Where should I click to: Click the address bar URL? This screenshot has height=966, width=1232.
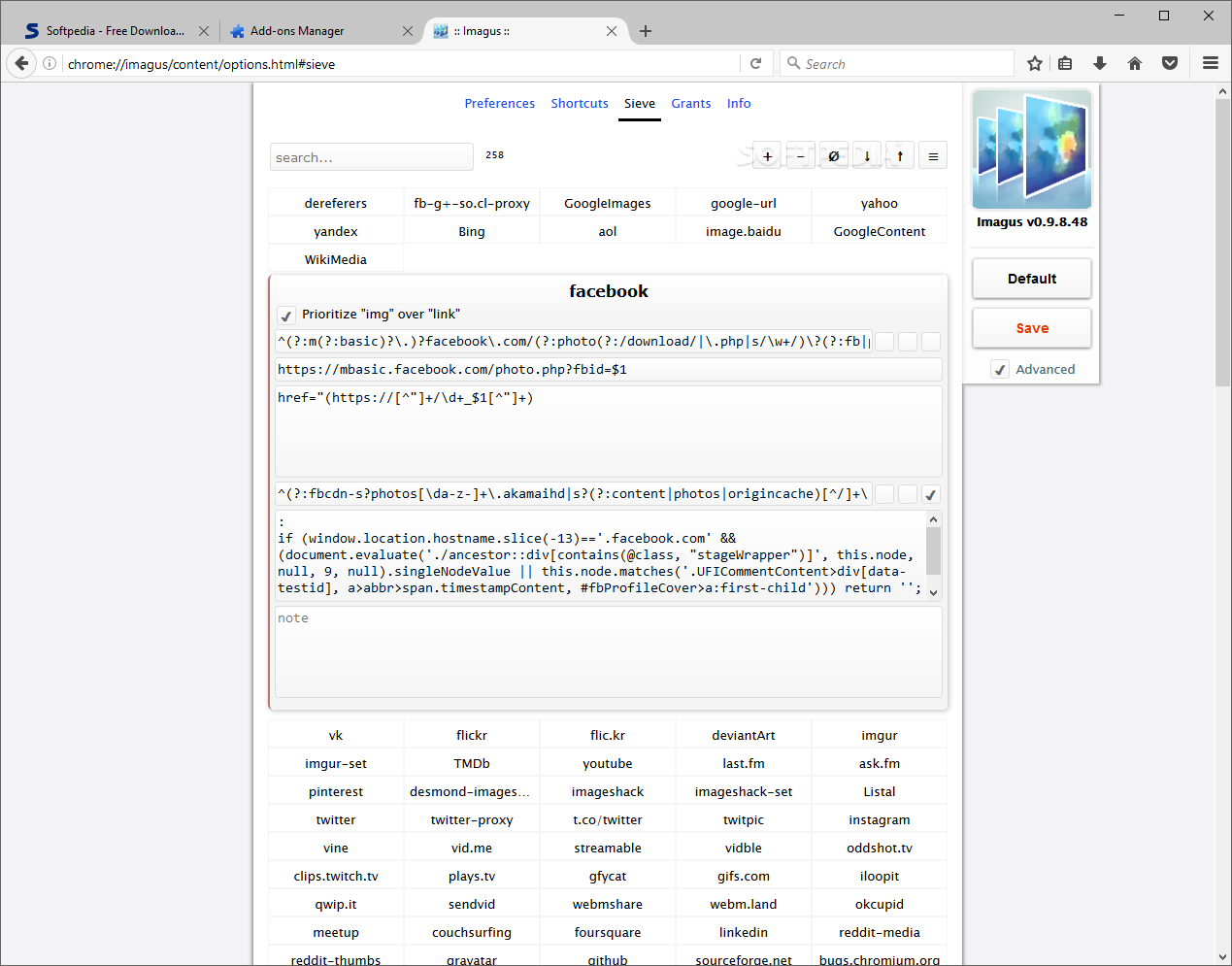click(403, 64)
